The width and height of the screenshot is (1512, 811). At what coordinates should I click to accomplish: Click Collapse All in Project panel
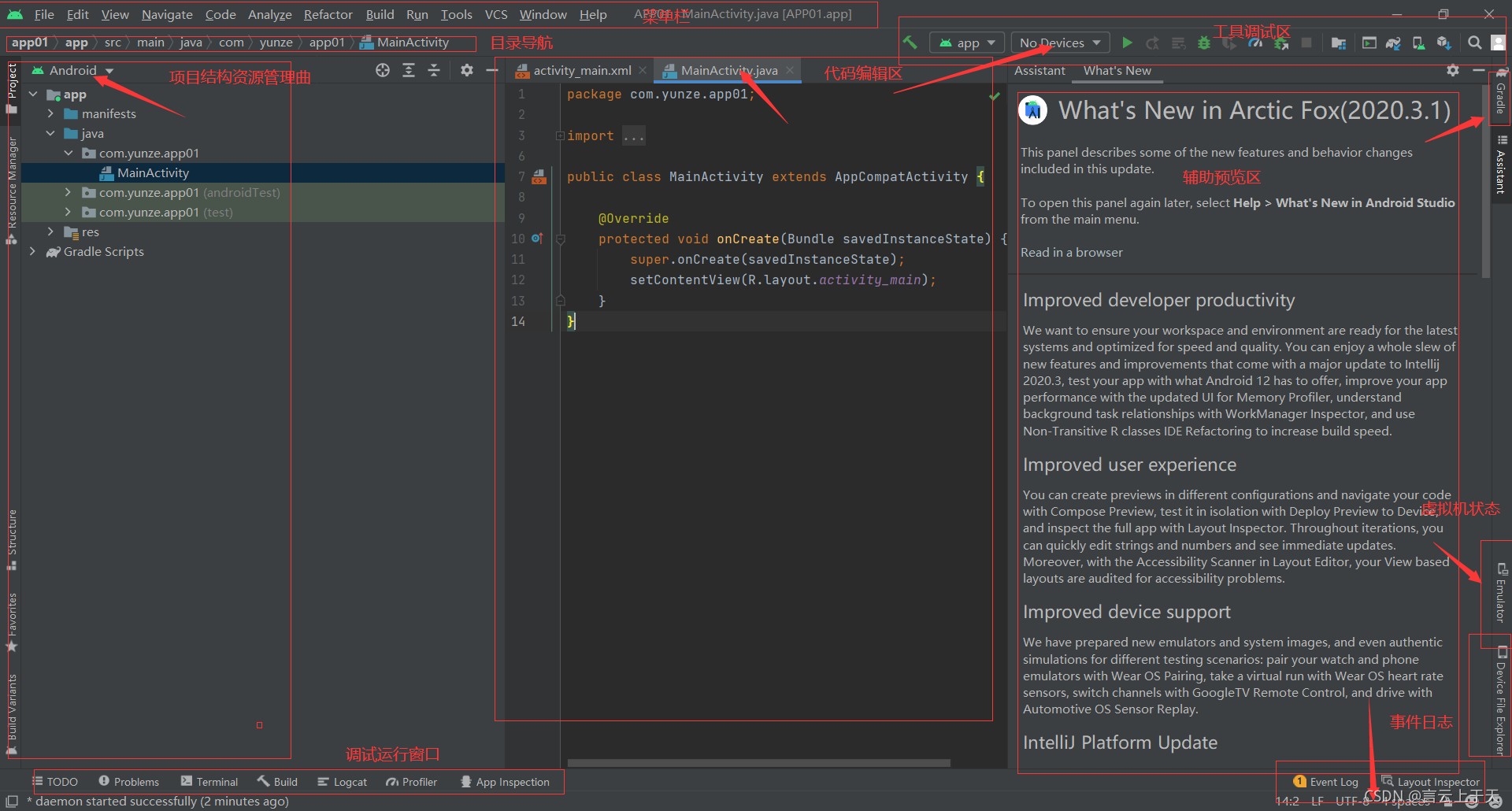click(434, 70)
